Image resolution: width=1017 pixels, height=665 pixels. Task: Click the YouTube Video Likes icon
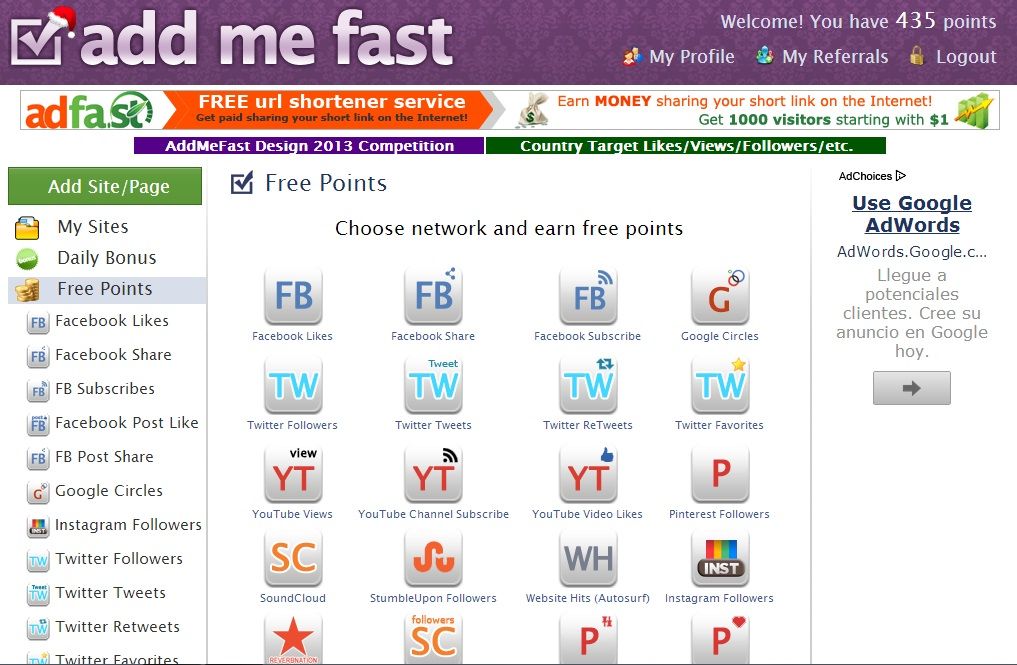pos(588,474)
